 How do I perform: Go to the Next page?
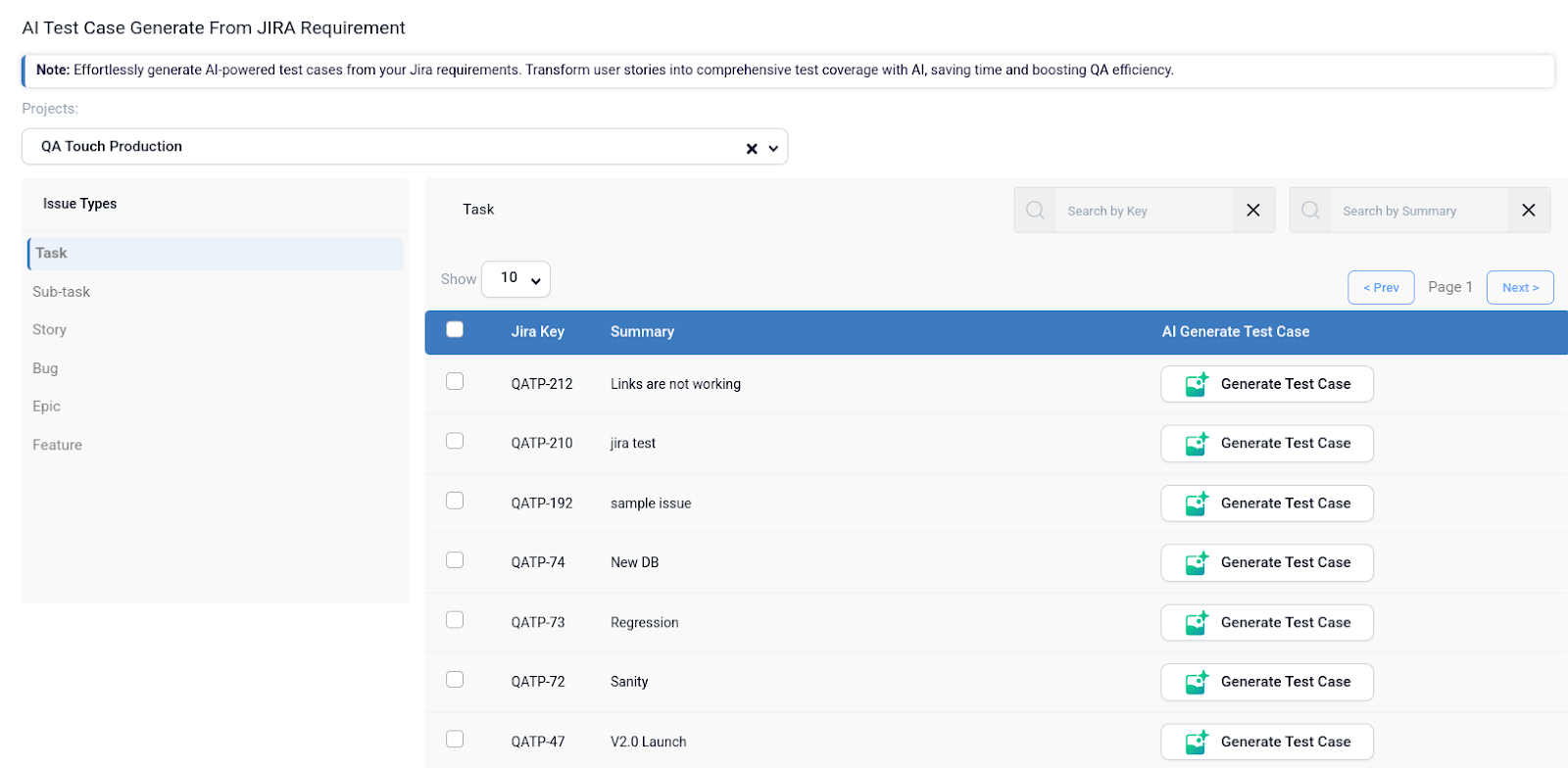tap(1519, 288)
